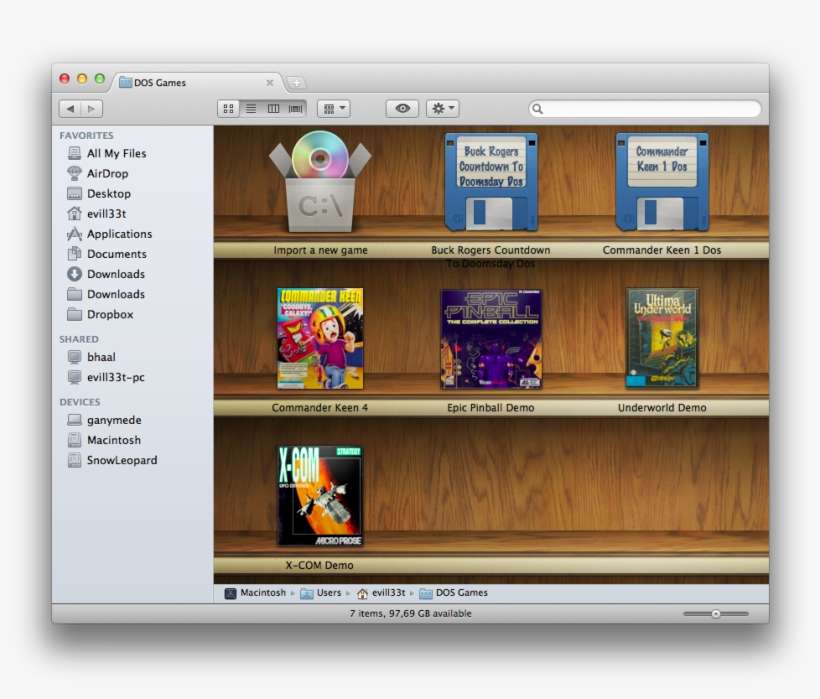Go to Desktop in Favorites

107,193
